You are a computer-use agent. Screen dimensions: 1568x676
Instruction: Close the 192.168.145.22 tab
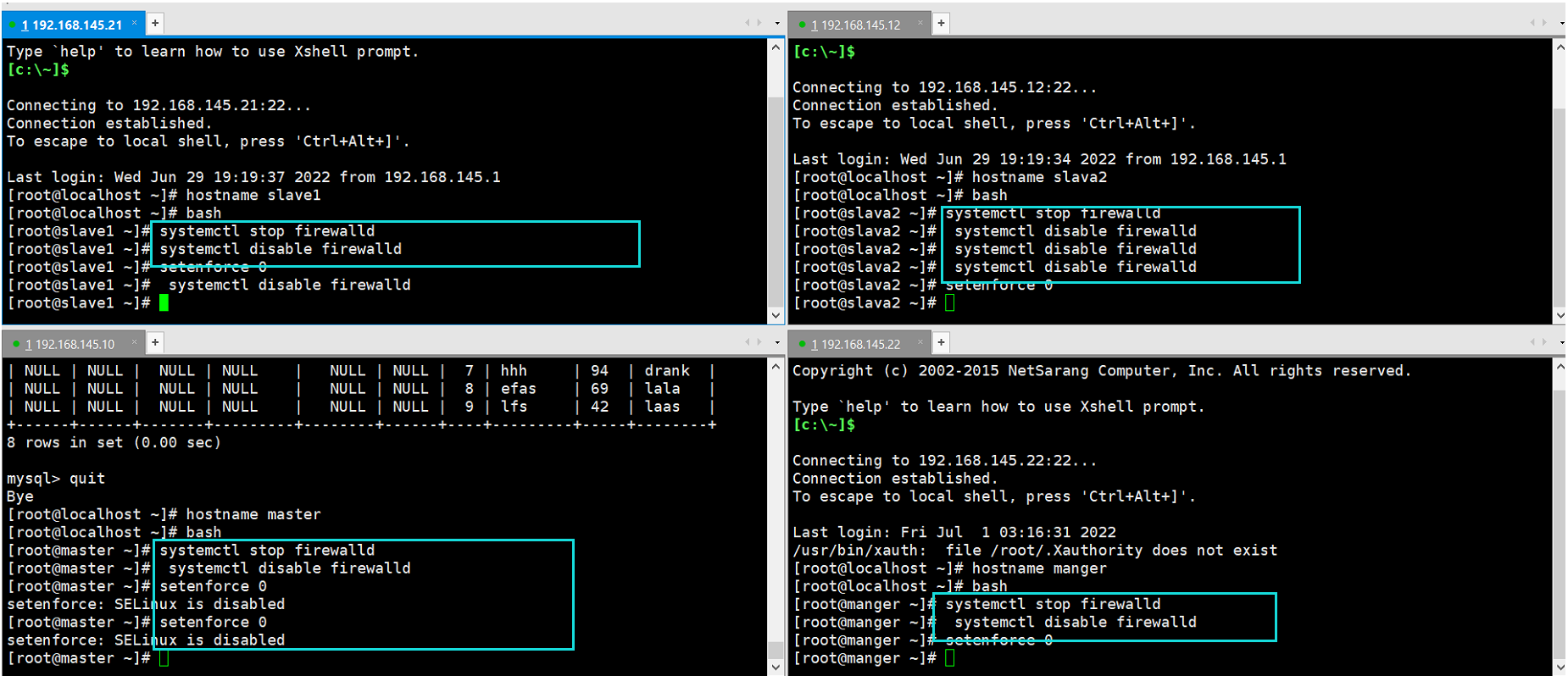920,343
